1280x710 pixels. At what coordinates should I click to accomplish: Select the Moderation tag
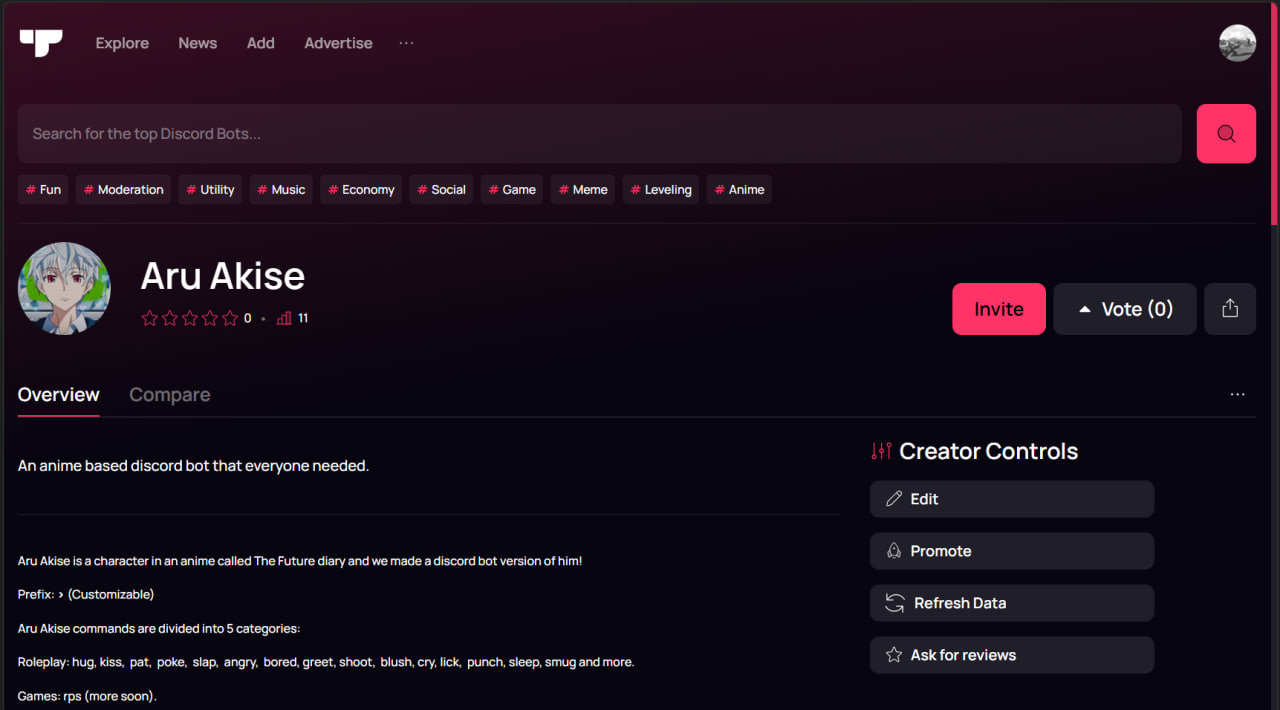pos(123,190)
